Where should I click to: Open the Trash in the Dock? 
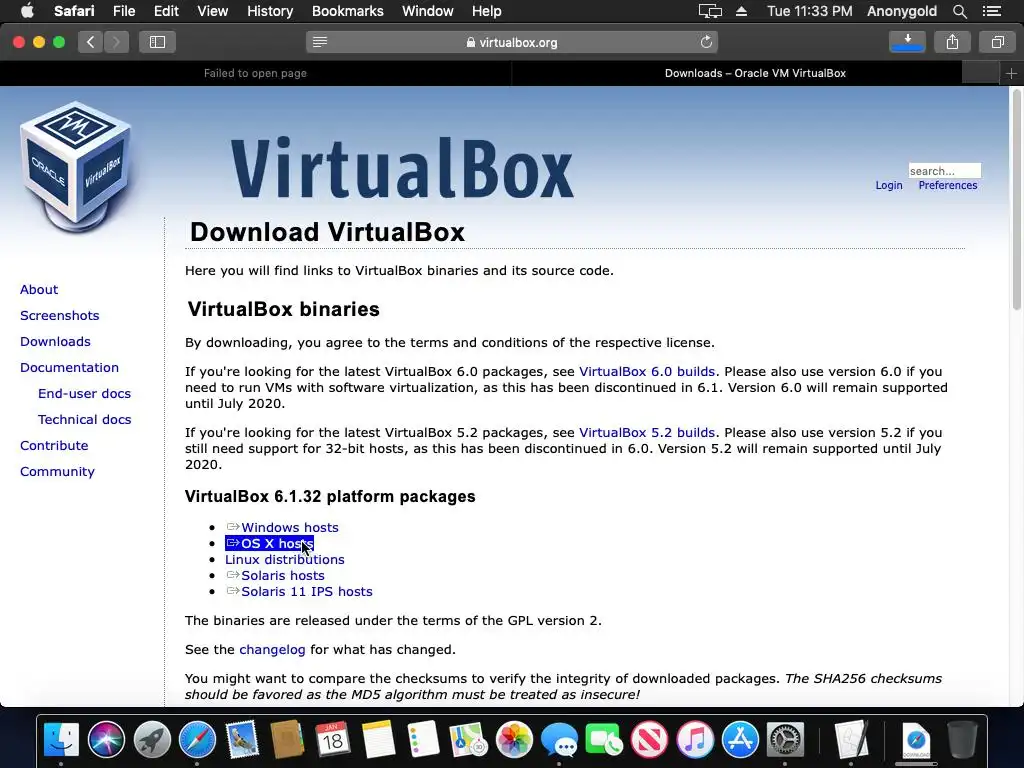coord(962,739)
